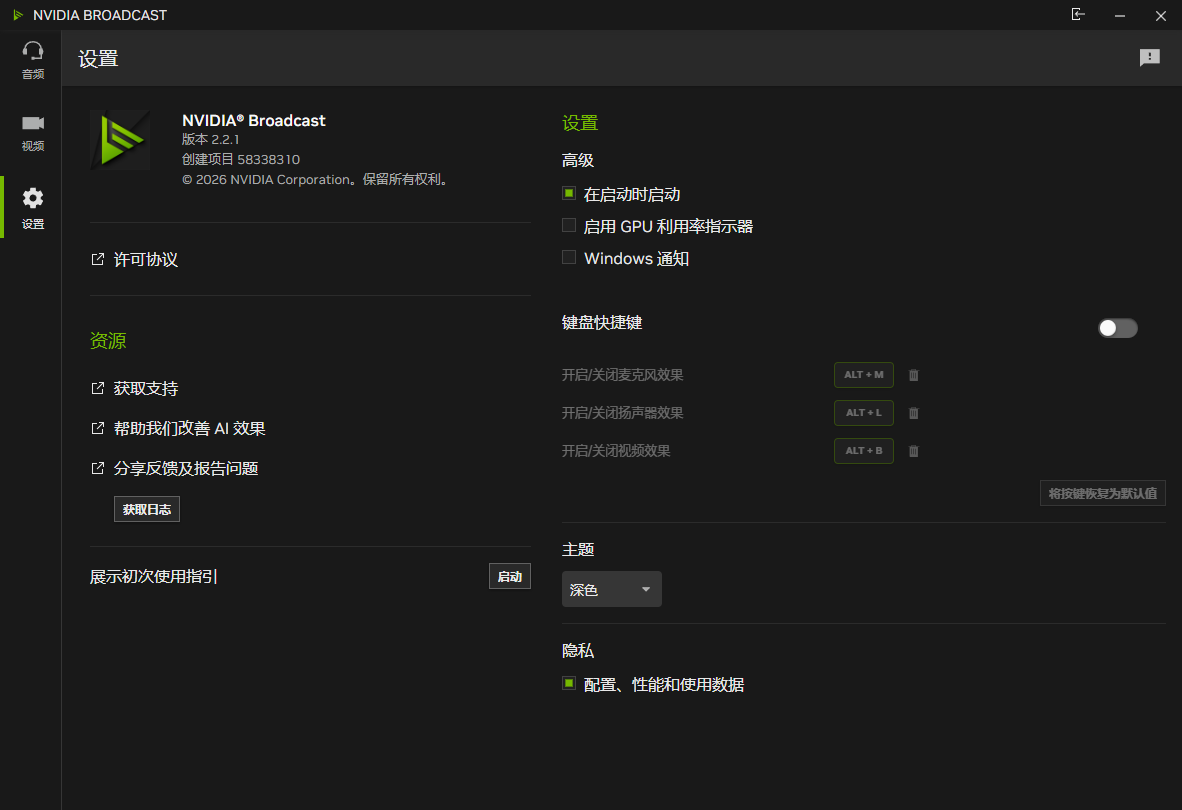Open the 音频 (Audio) sidebar tab

[32, 60]
